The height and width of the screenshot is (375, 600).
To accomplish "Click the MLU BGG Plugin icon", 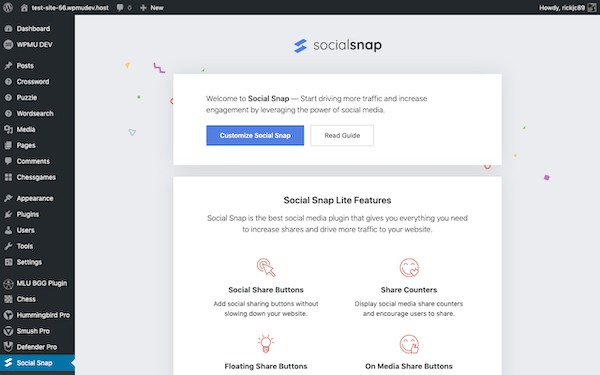I will pyautogui.click(x=8, y=284).
